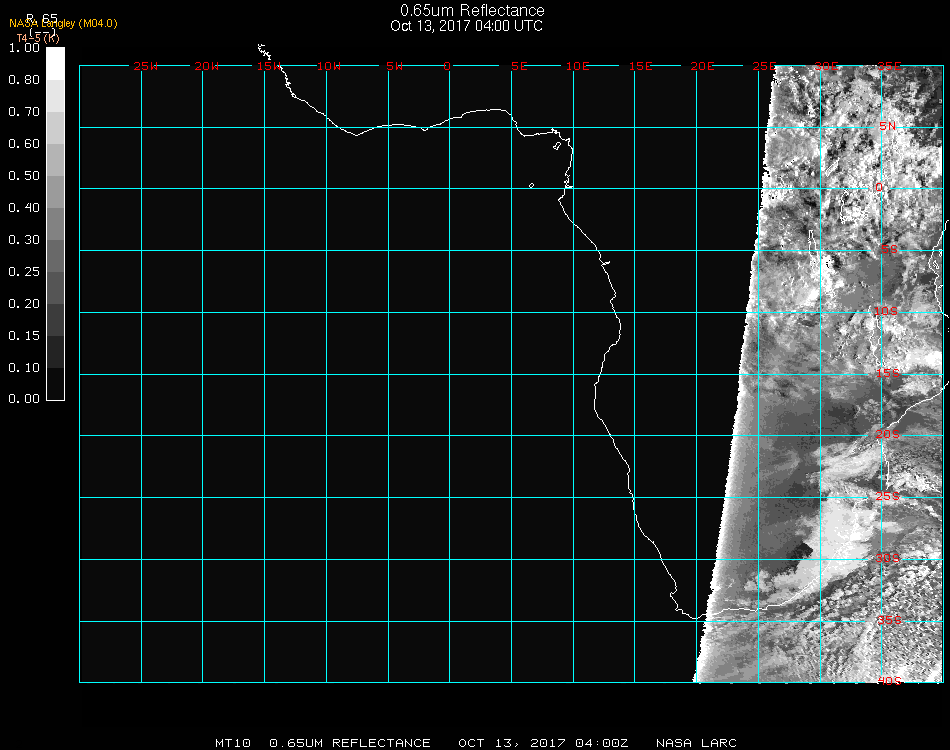Click the 20E longitude label
Screen dimensions: 950x750
[x=703, y=66]
